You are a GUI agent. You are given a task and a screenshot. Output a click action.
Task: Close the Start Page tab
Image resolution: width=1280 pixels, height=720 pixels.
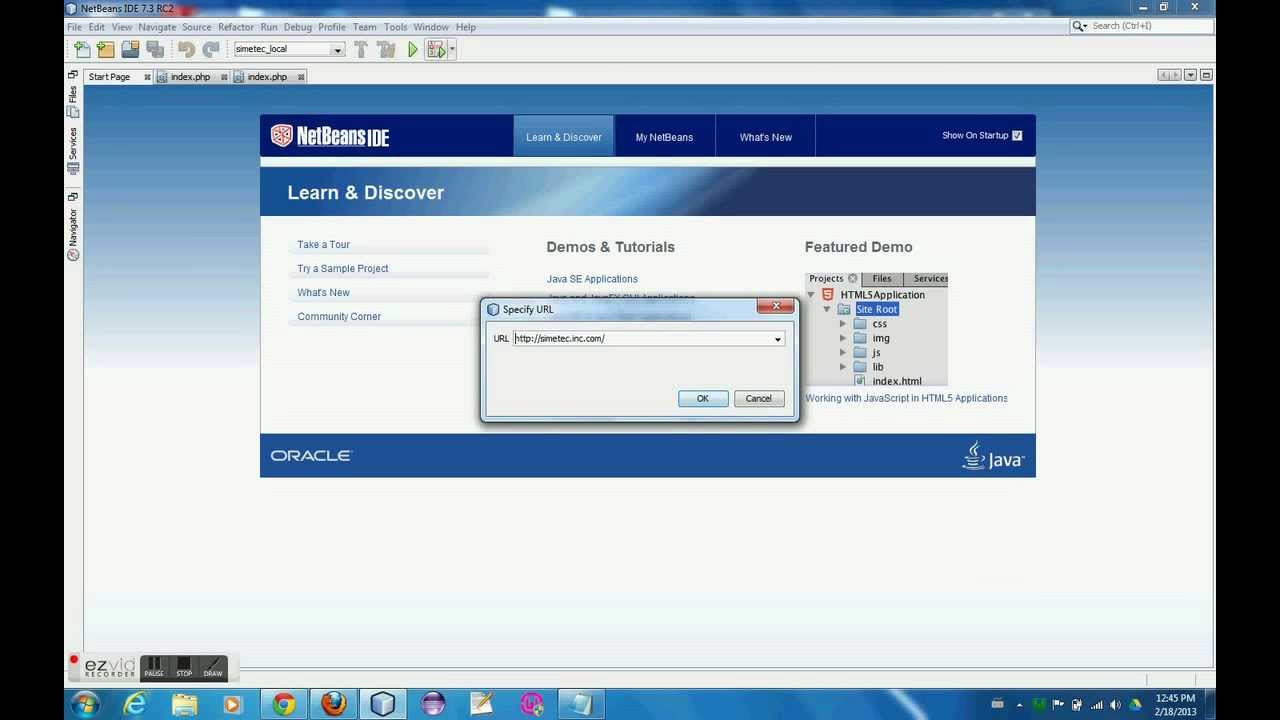147,77
